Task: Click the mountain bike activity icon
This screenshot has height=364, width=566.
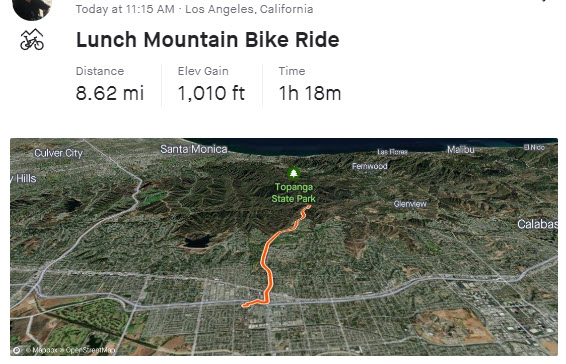Action: click(x=32, y=39)
